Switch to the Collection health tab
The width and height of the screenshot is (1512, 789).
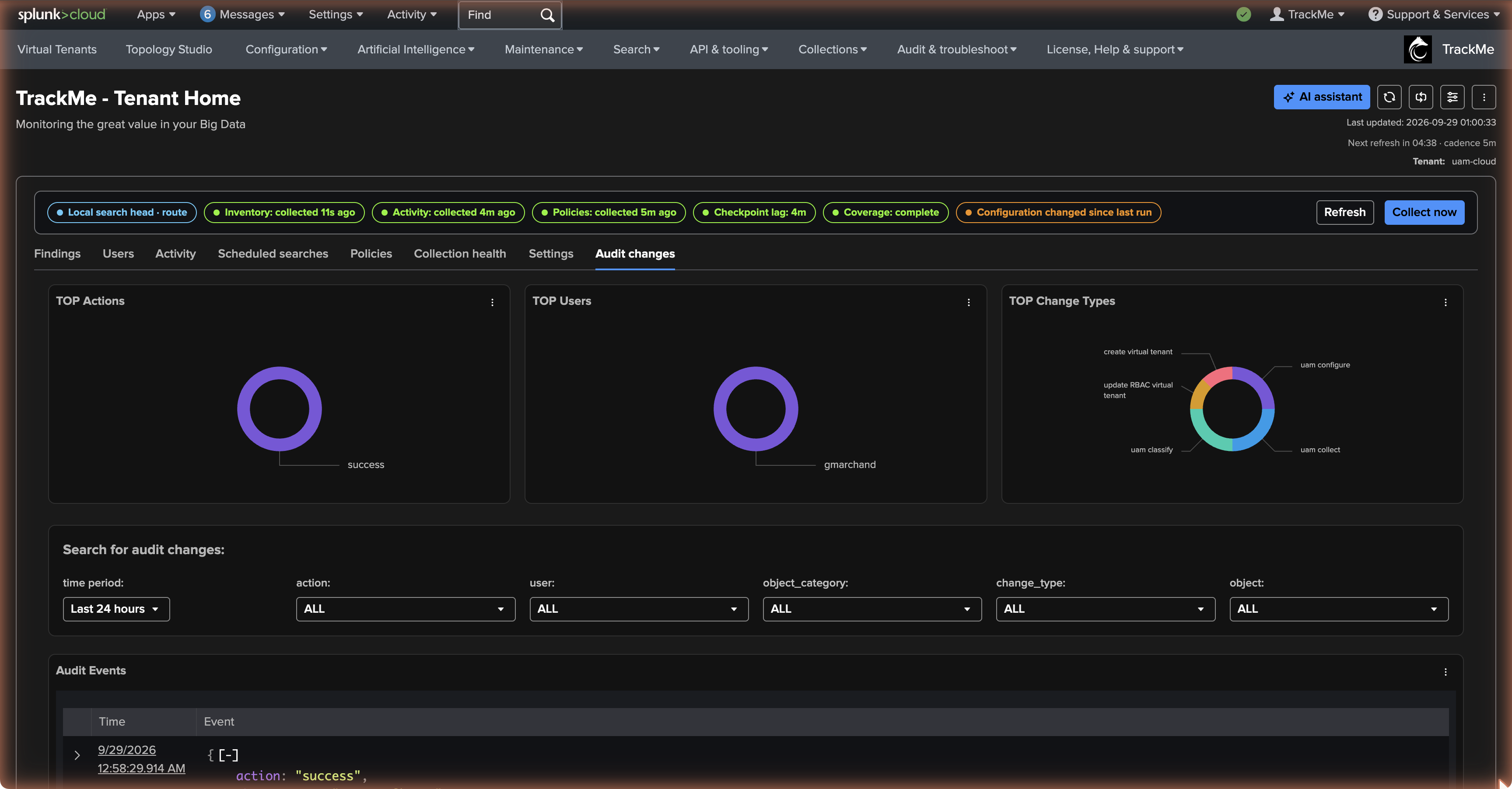pyautogui.click(x=459, y=254)
